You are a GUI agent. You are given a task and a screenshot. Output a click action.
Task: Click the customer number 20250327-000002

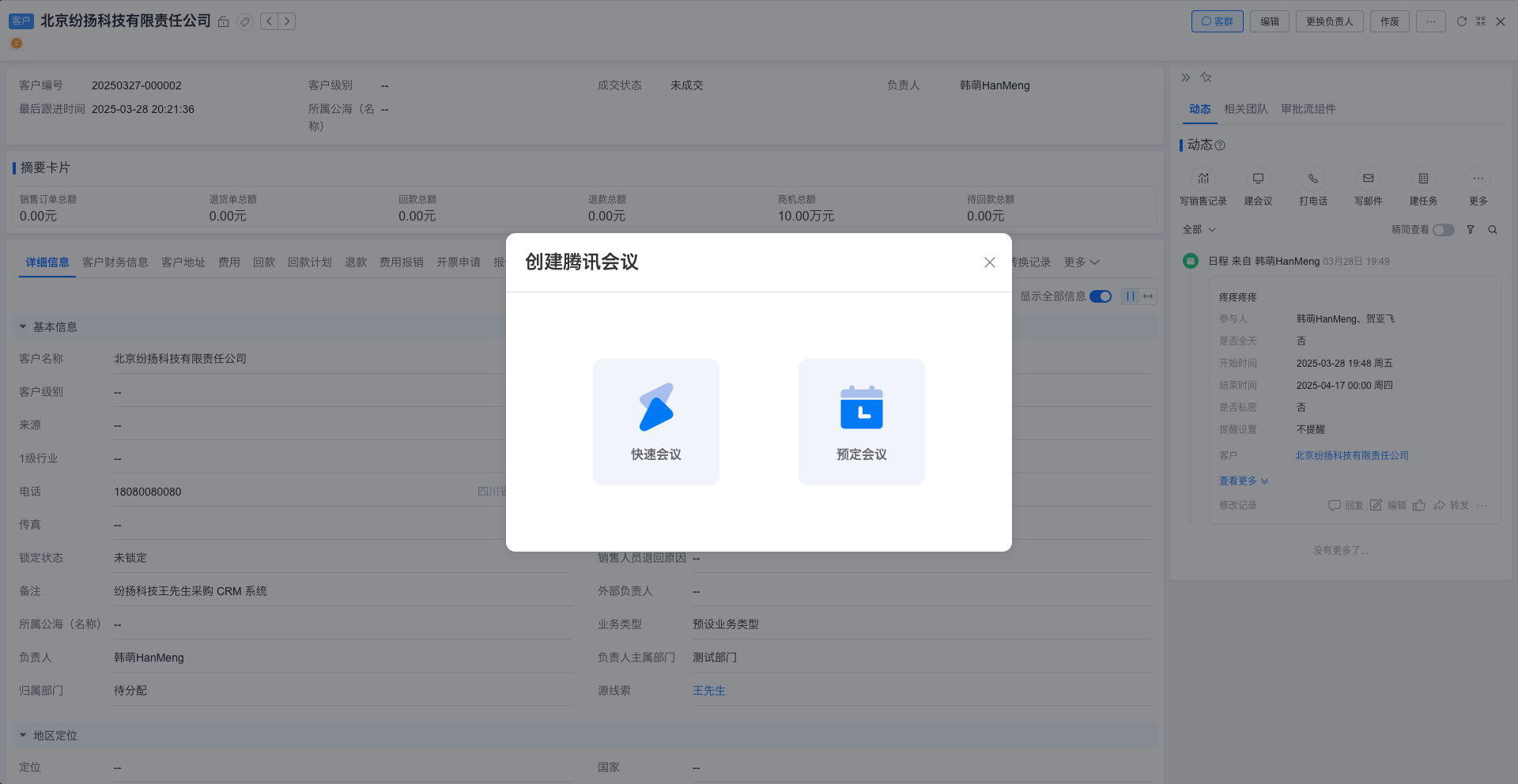pyautogui.click(x=137, y=85)
